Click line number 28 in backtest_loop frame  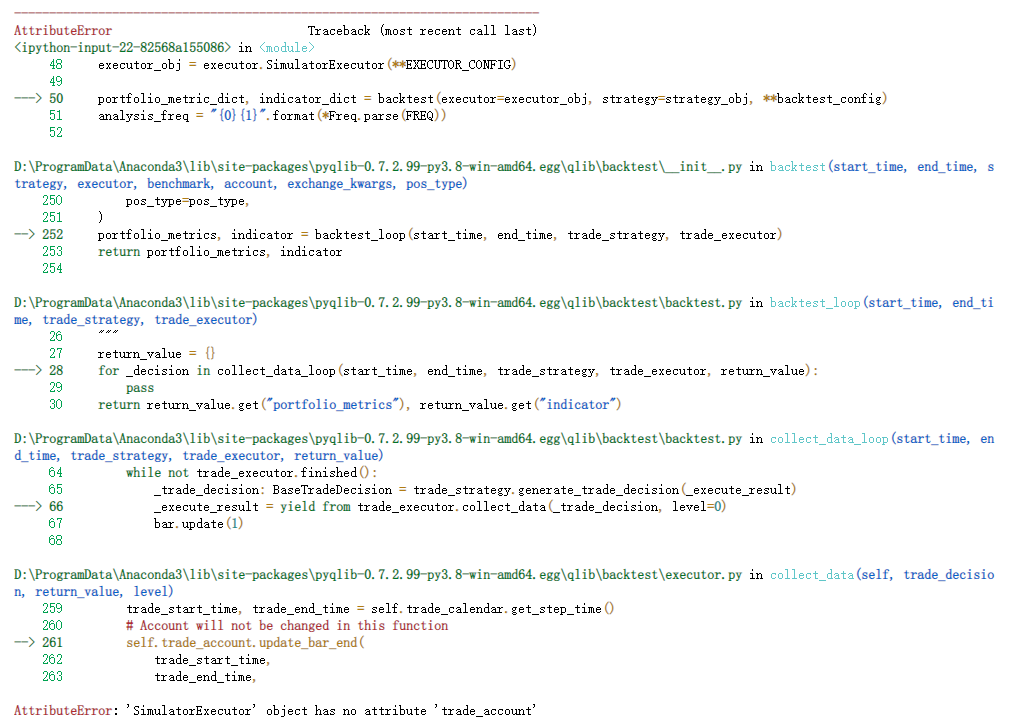pyautogui.click(x=56, y=371)
